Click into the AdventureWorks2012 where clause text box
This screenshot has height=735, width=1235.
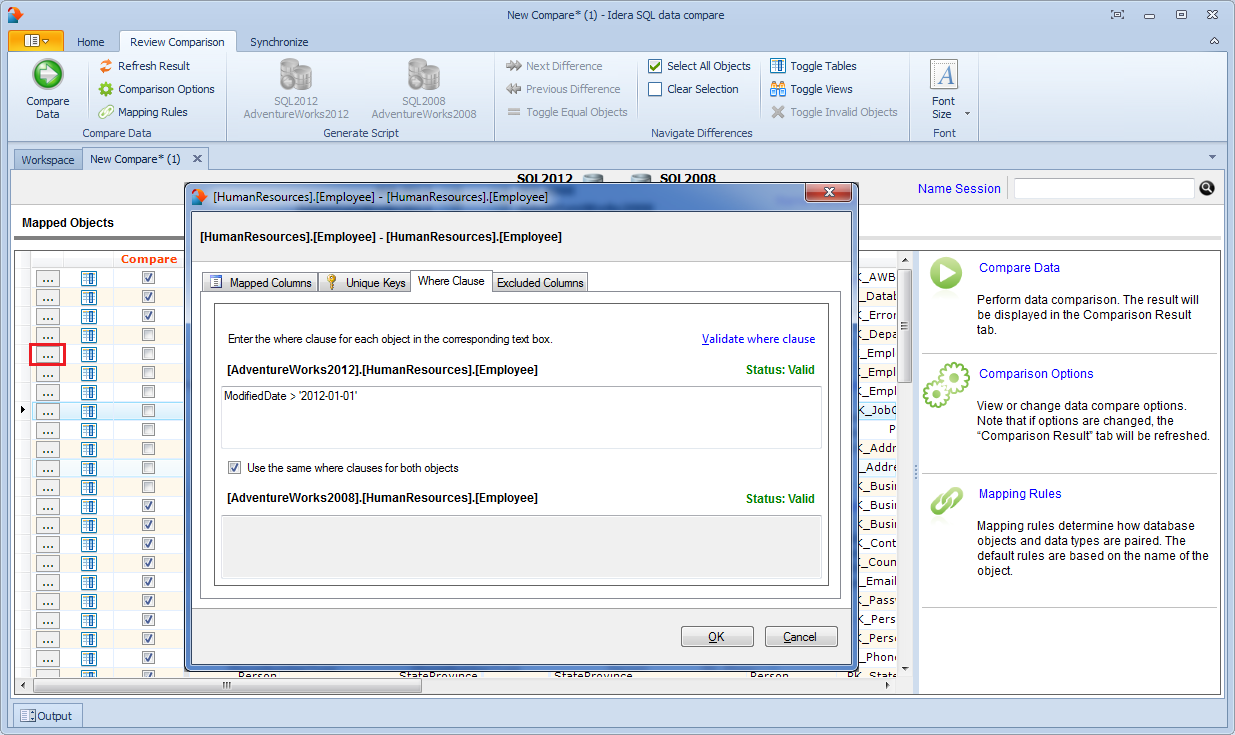(521, 417)
